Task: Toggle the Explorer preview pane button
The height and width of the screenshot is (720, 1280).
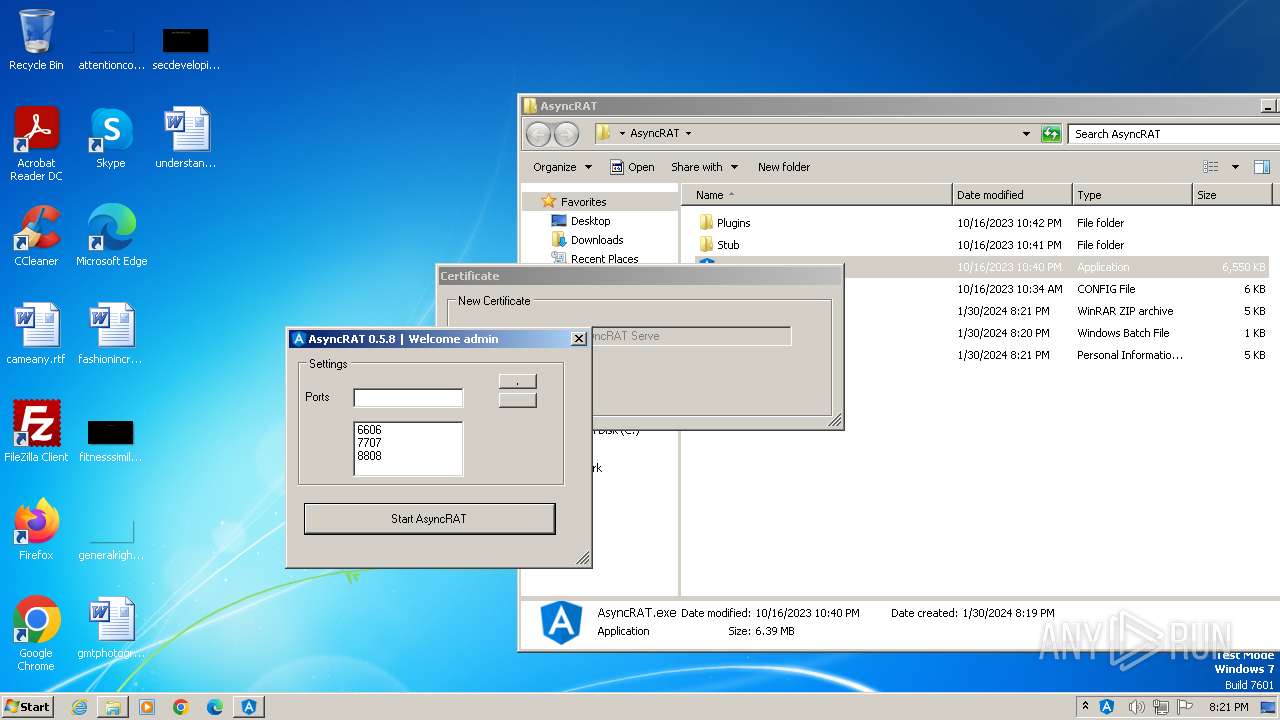Action: (1262, 167)
